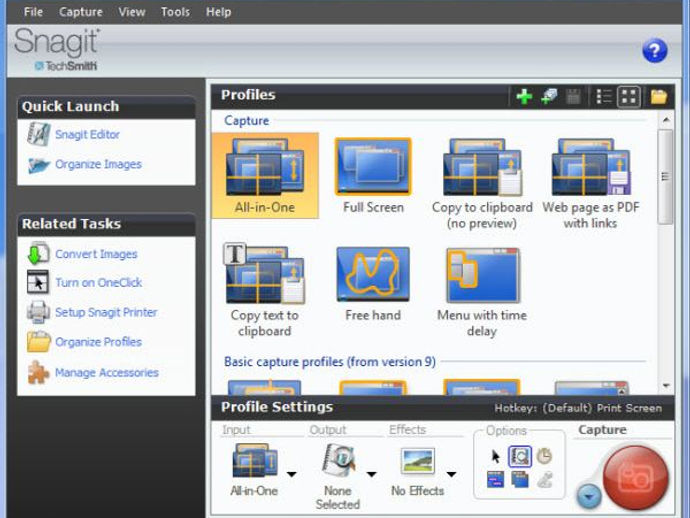
Task: Click the blue help question mark icon
Action: pyautogui.click(x=654, y=51)
